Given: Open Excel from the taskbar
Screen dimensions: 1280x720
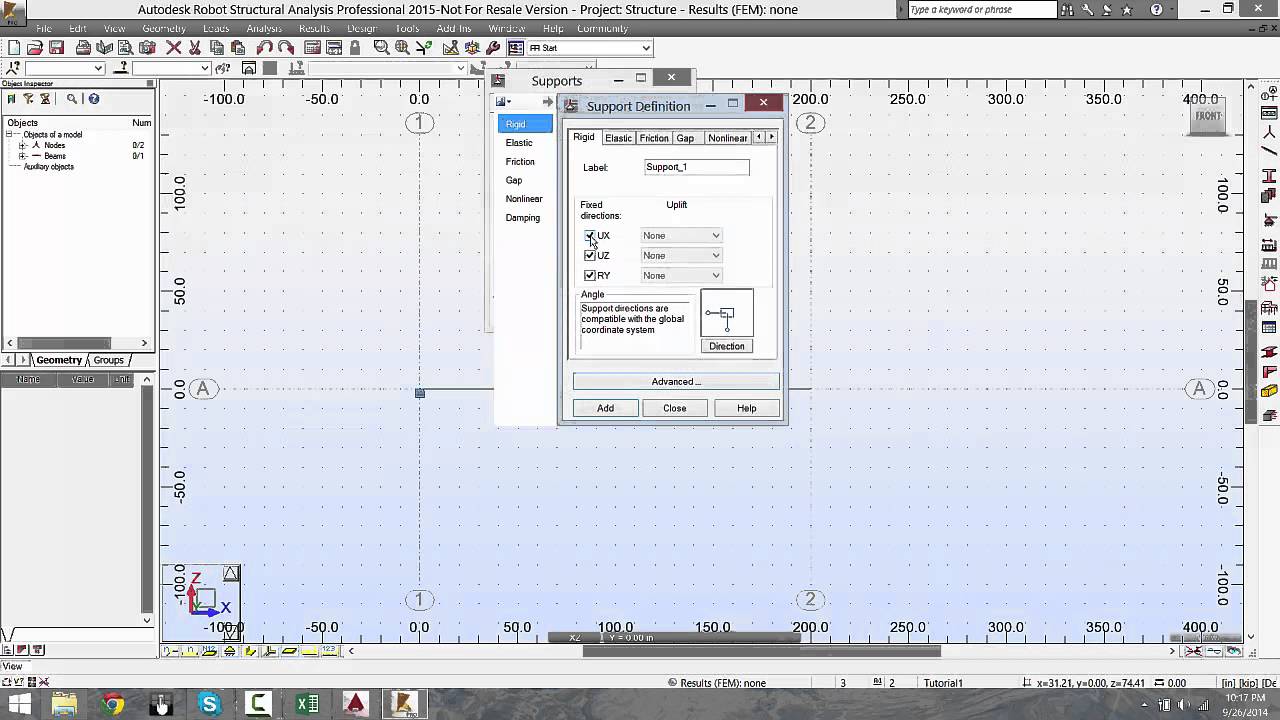Looking at the screenshot, I should tap(308, 704).
